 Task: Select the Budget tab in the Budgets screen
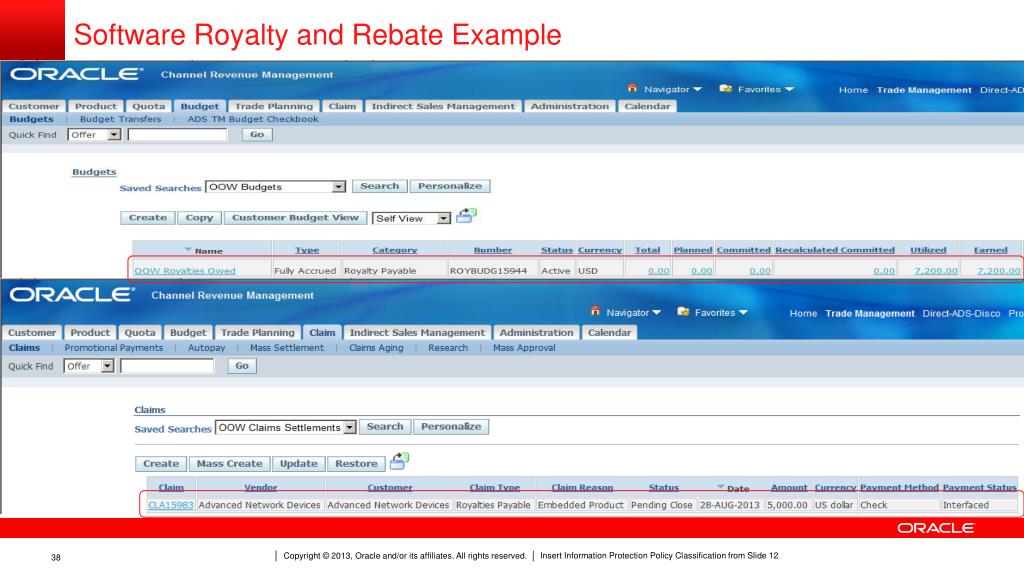[x=200, y=106]
